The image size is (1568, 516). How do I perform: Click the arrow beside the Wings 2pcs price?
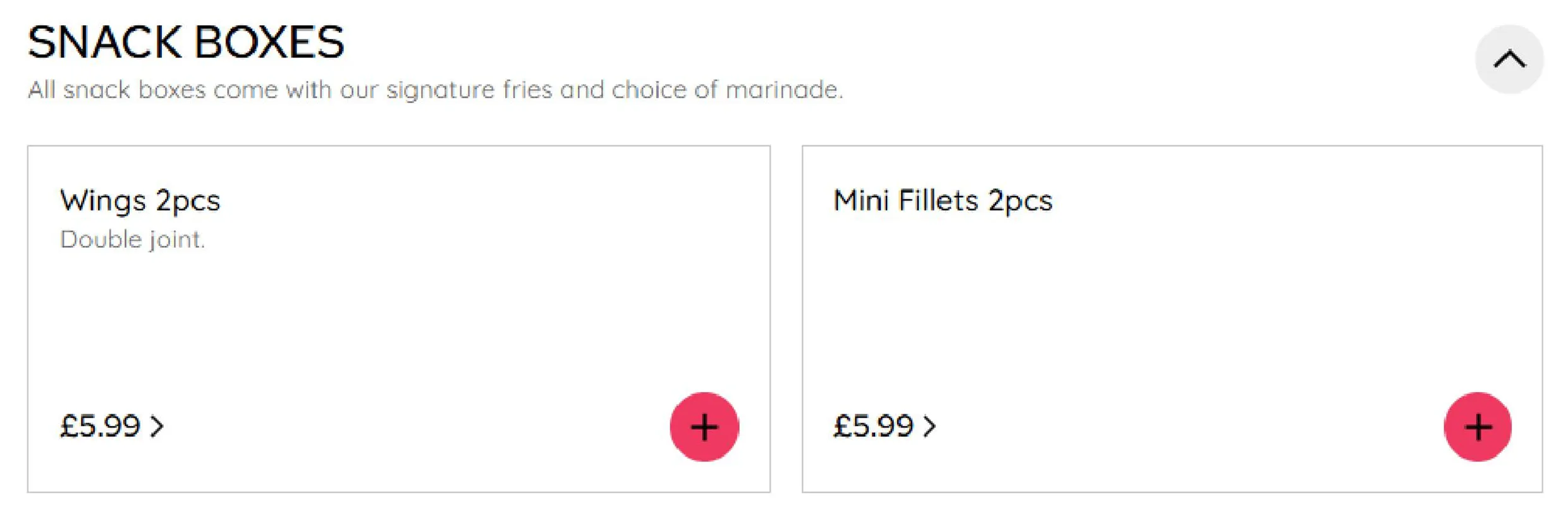pyautogui.click(x=157, y=426)
